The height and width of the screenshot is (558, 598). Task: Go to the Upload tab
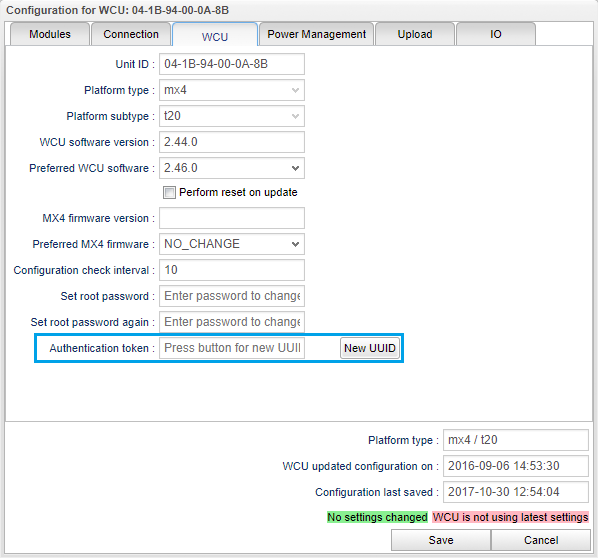[x=415, y=34]
